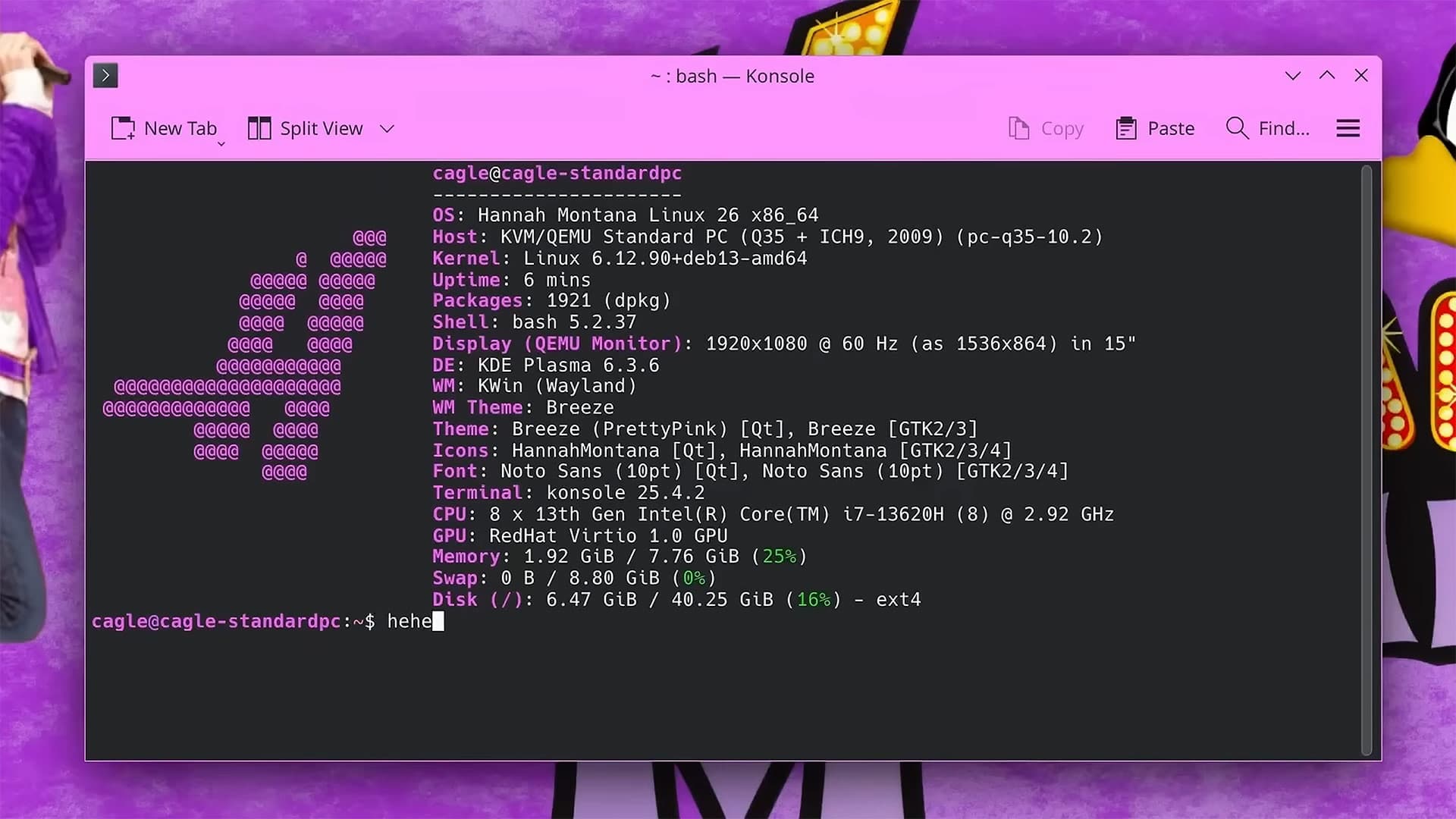Viewport: 1456px width, 819px height.
Task: Open a New Tab in Konsole
Action: (x=164, y=128)
